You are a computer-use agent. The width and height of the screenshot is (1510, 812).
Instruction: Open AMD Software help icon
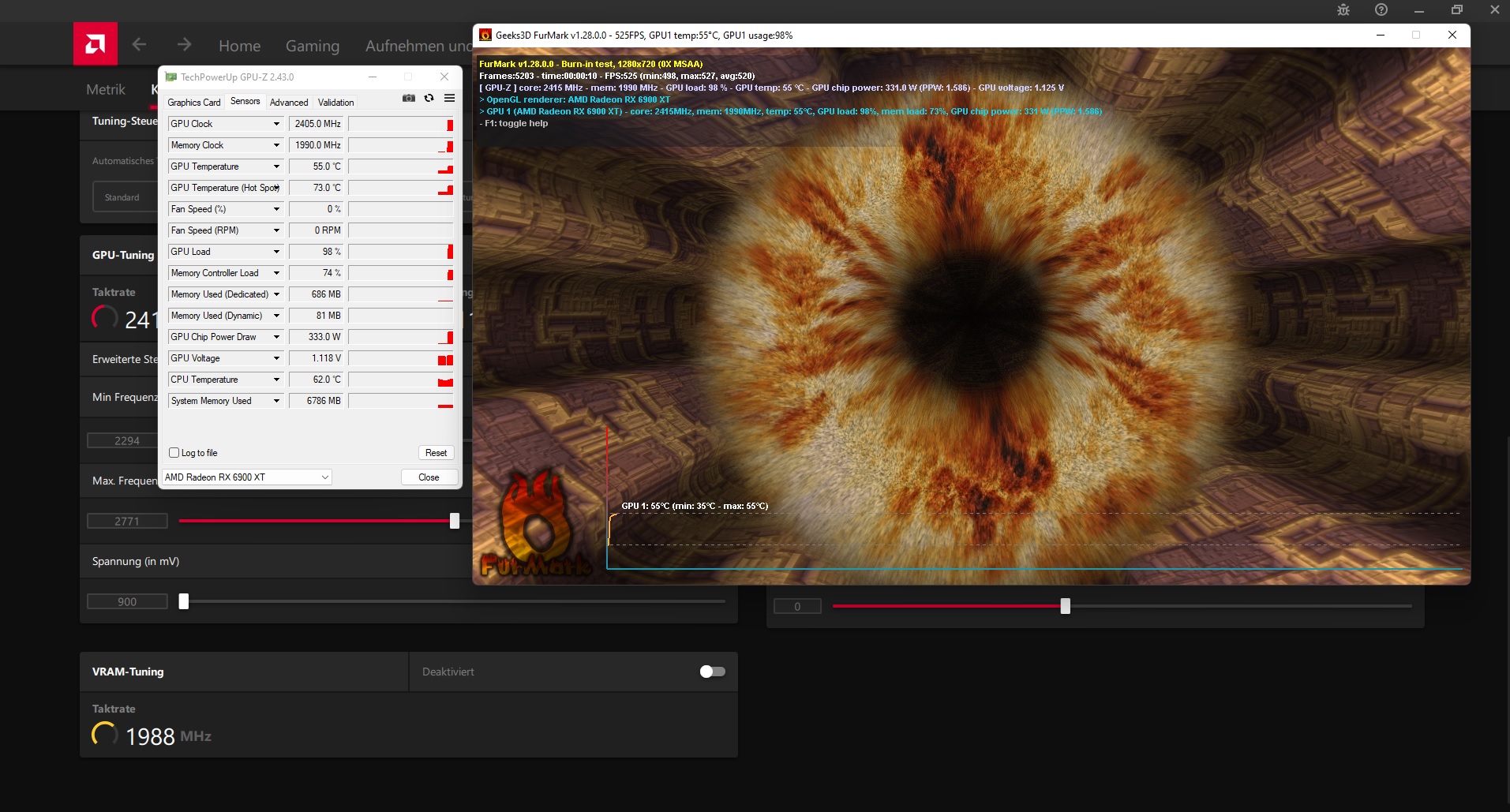(x=1381, y=10)
